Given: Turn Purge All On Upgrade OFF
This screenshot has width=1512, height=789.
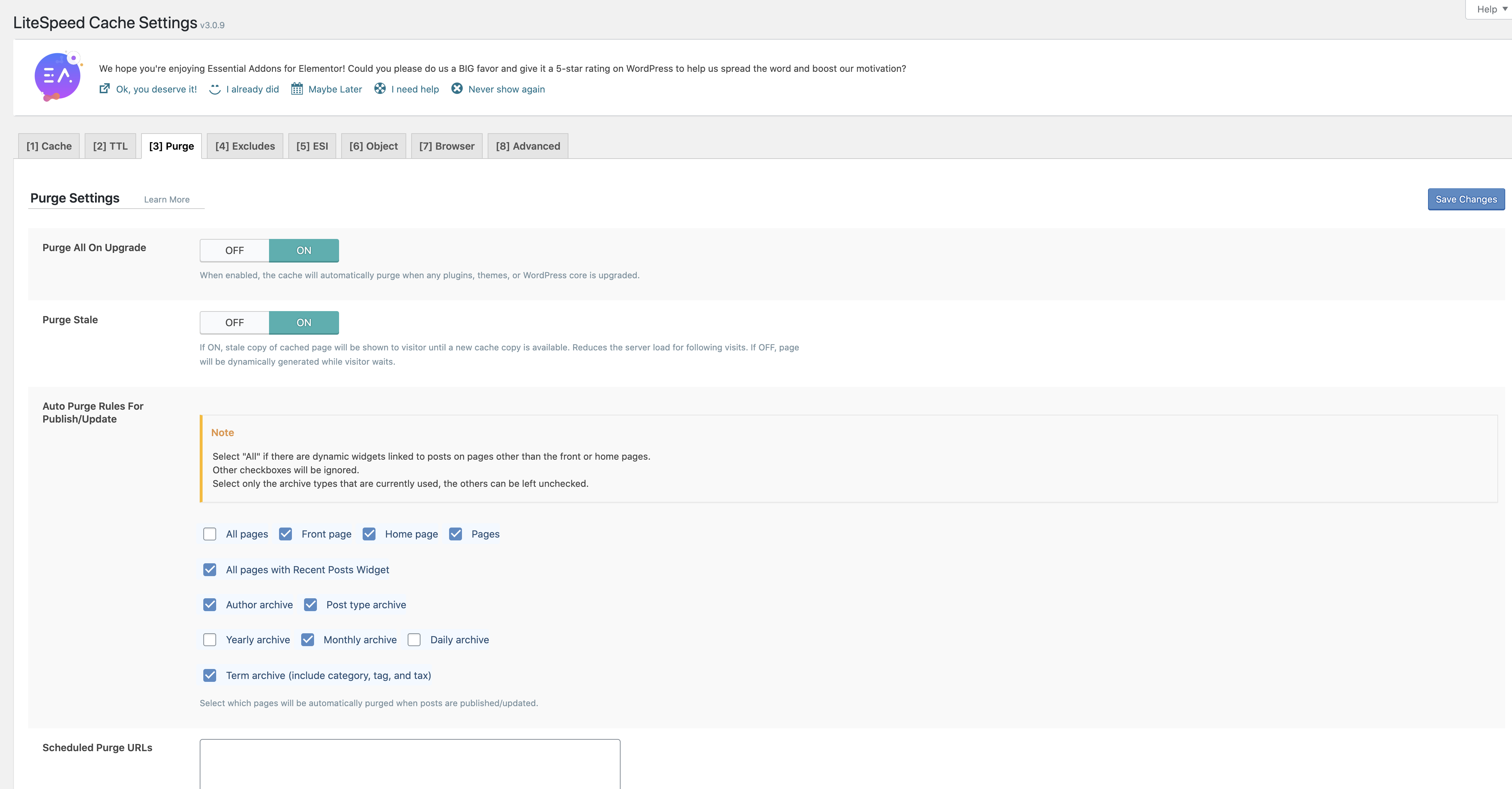Looking at the screenshot, I should [234, 250].
